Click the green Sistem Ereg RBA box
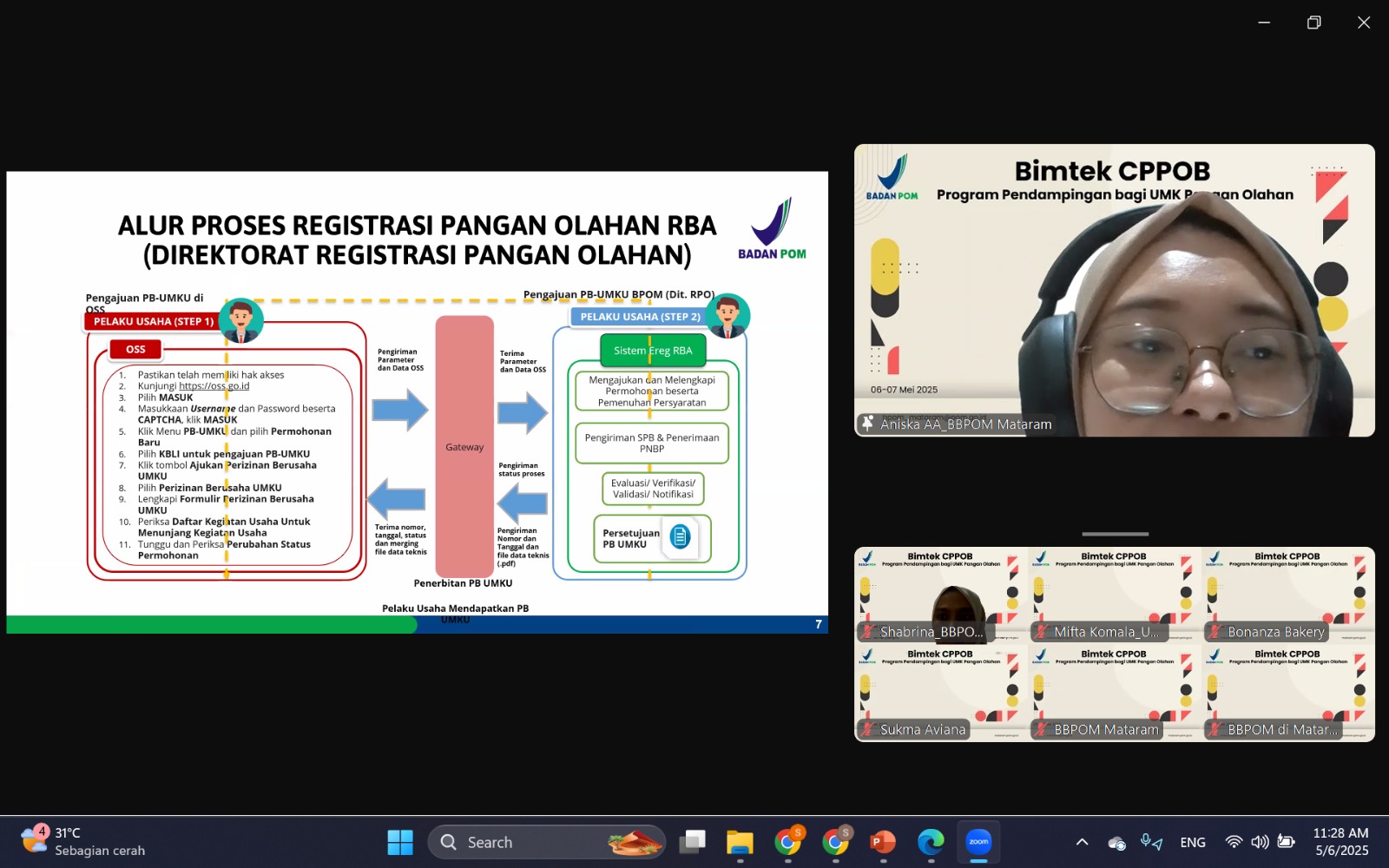The height and width of the screenshot is (868, 1389). (x=653, y=351)
